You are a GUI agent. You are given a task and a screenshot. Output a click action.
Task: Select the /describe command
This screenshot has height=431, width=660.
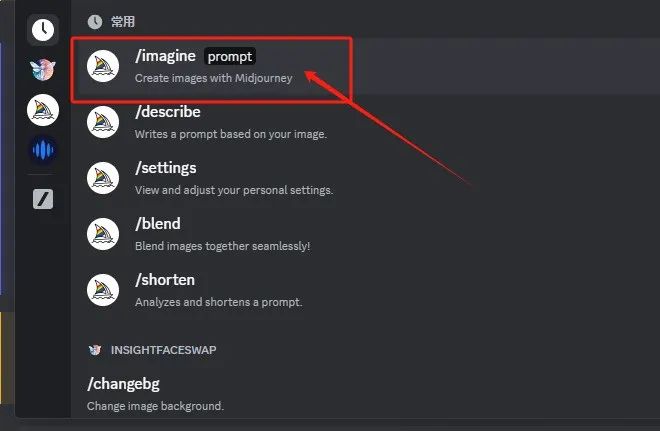point(365,122)
